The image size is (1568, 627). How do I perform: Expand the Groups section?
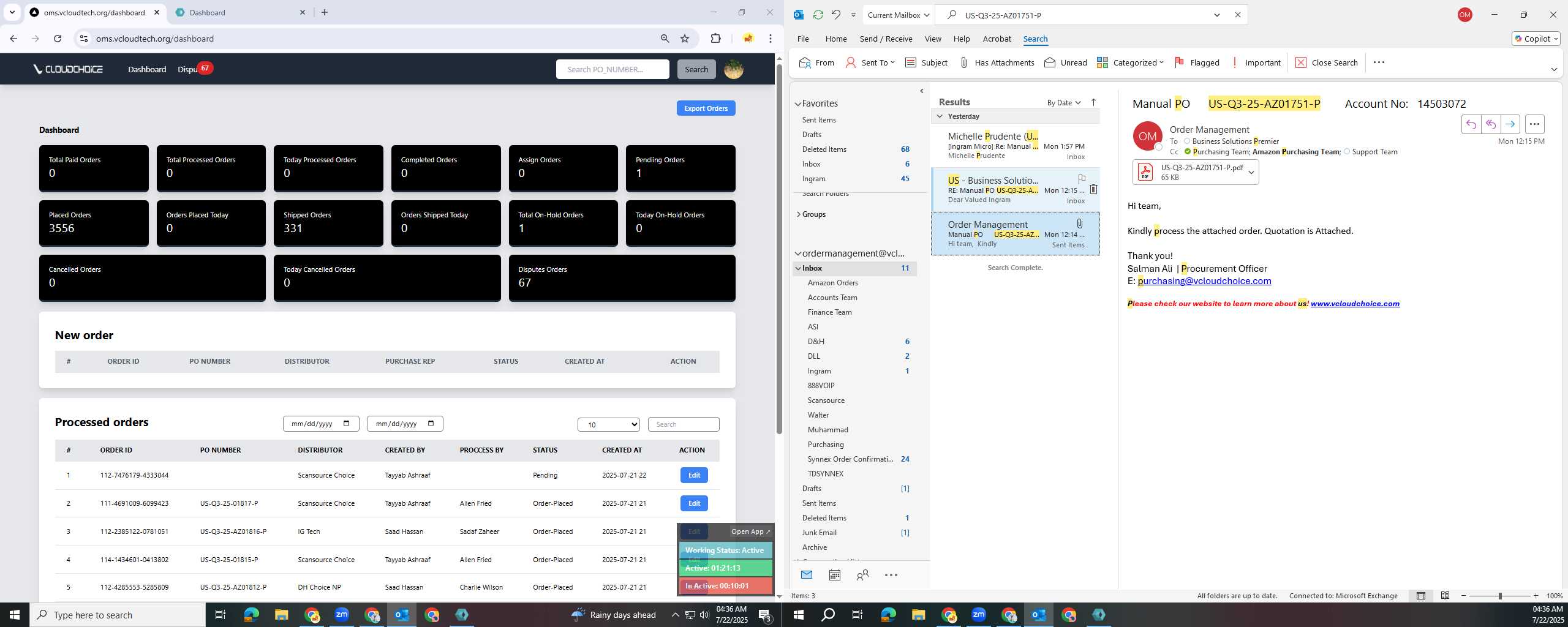pos(798,214)
